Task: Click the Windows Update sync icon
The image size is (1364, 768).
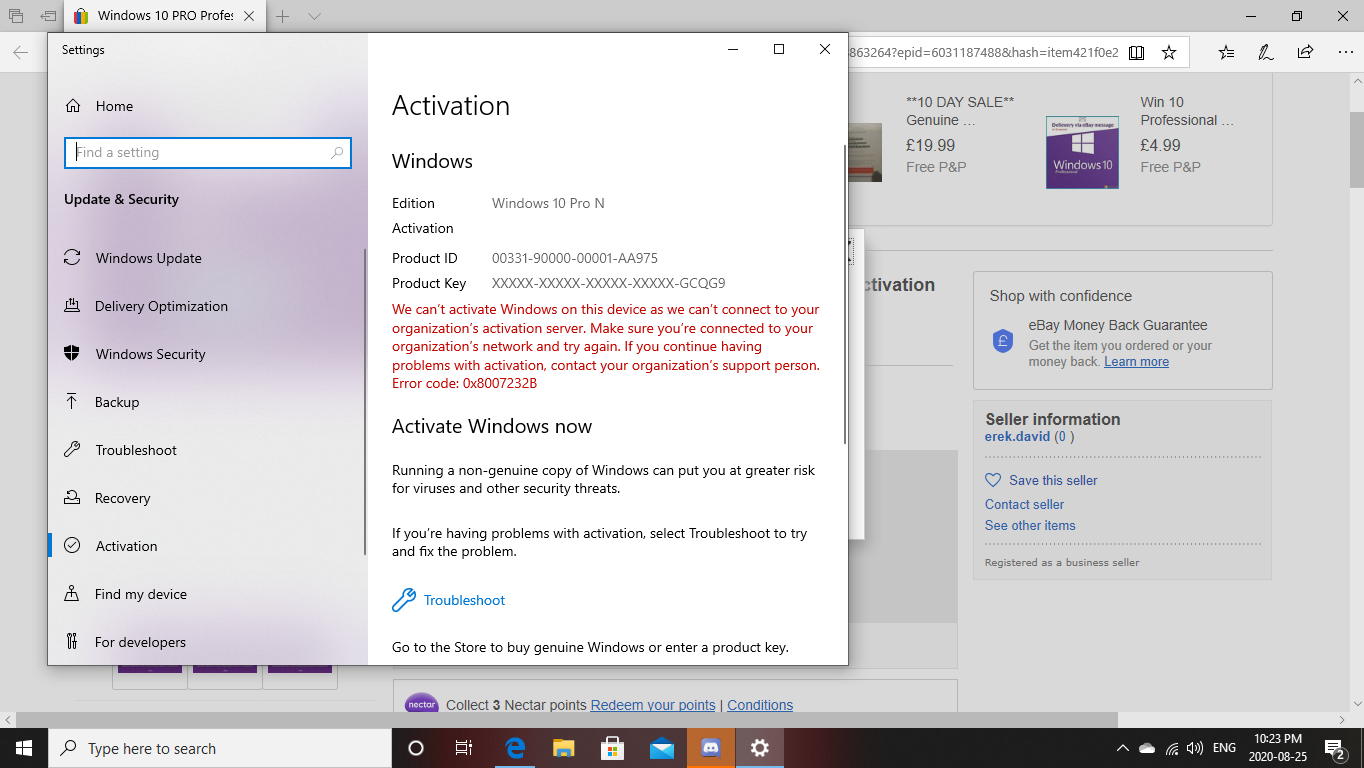Action: pyautogui.click(x=72, y=258)
